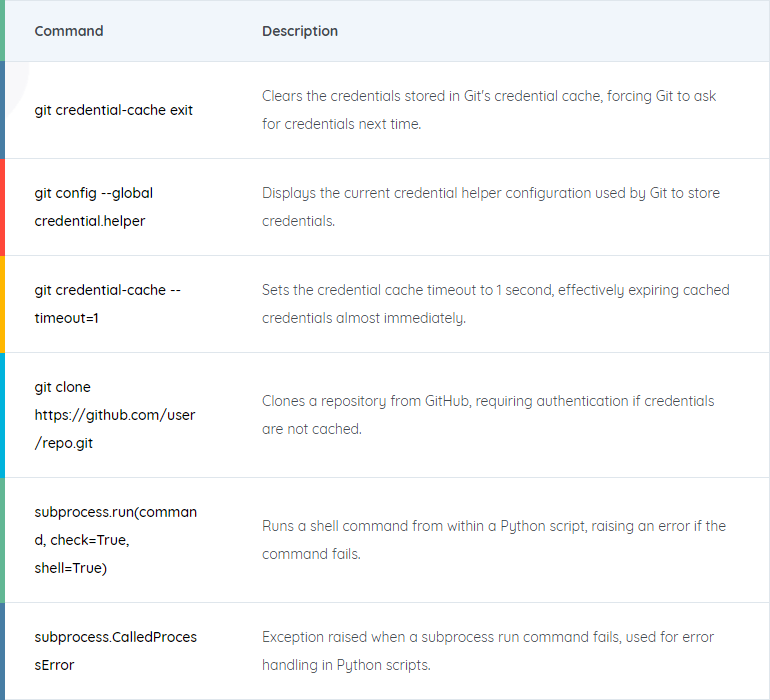Click the cyan color bar beside git clone row
The width and height of the screenshot is (770, 700).
(2, 415)
